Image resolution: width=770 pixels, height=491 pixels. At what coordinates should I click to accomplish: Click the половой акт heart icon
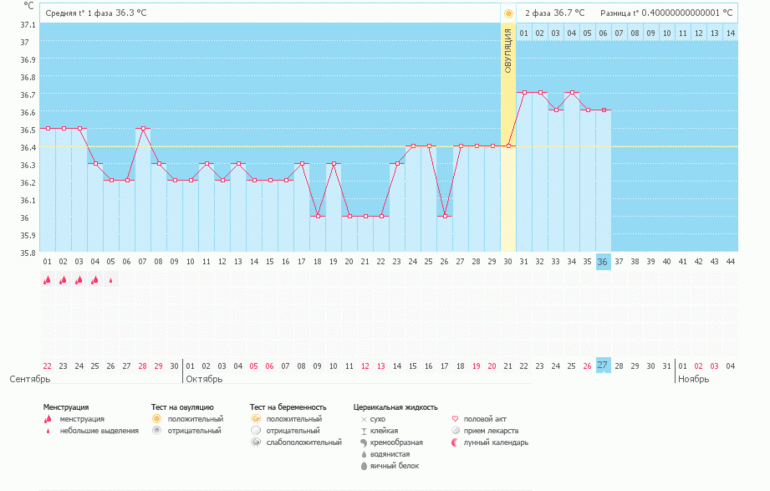click(457, 419)
